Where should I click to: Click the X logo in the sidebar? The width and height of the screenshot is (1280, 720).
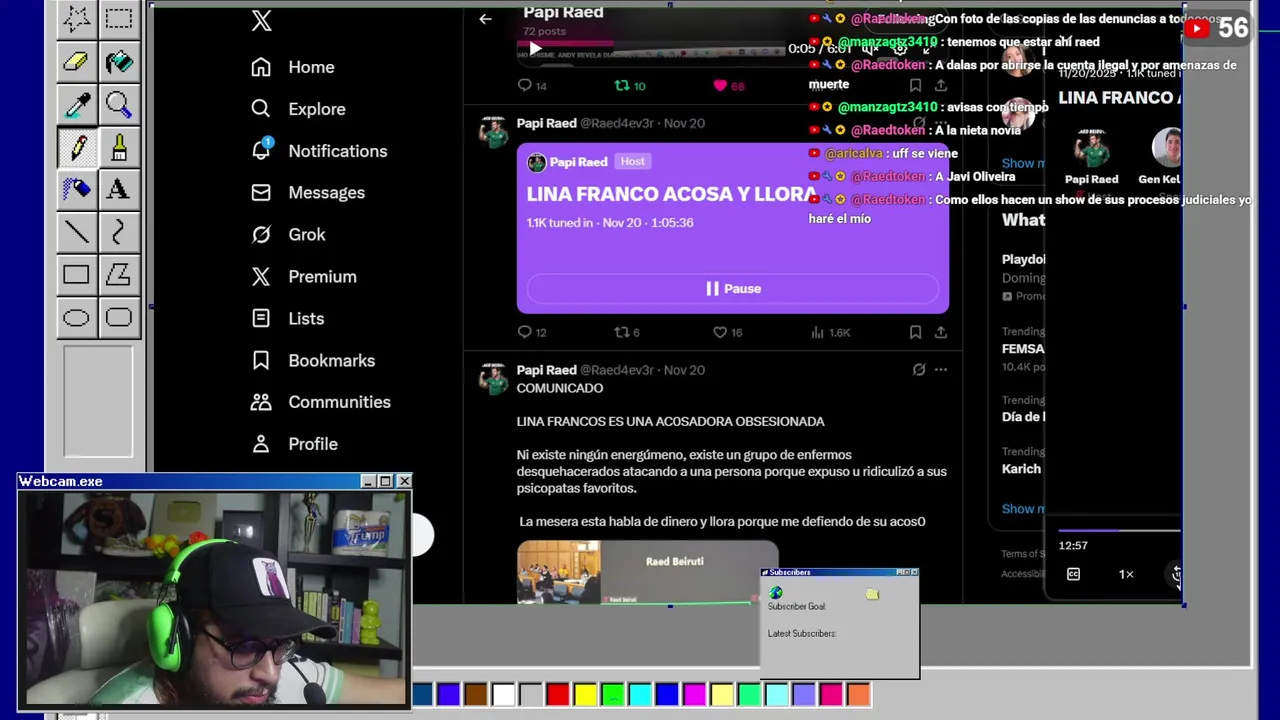coord(261,21)
